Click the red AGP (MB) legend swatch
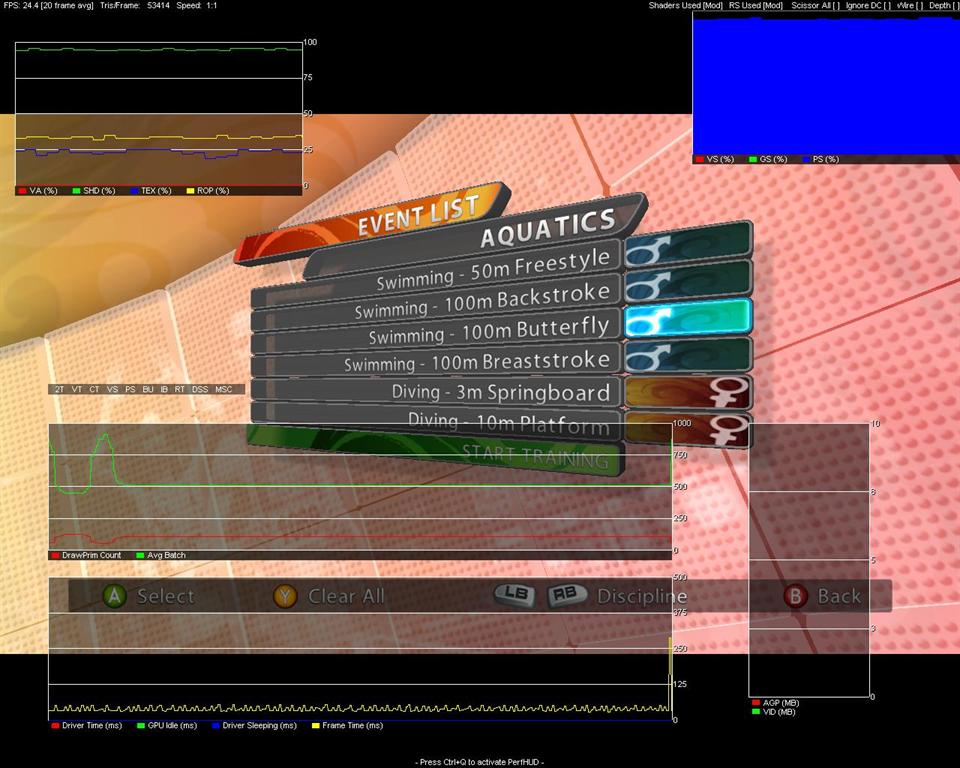Viewport: 960px width, 768px height. point(756,703)
